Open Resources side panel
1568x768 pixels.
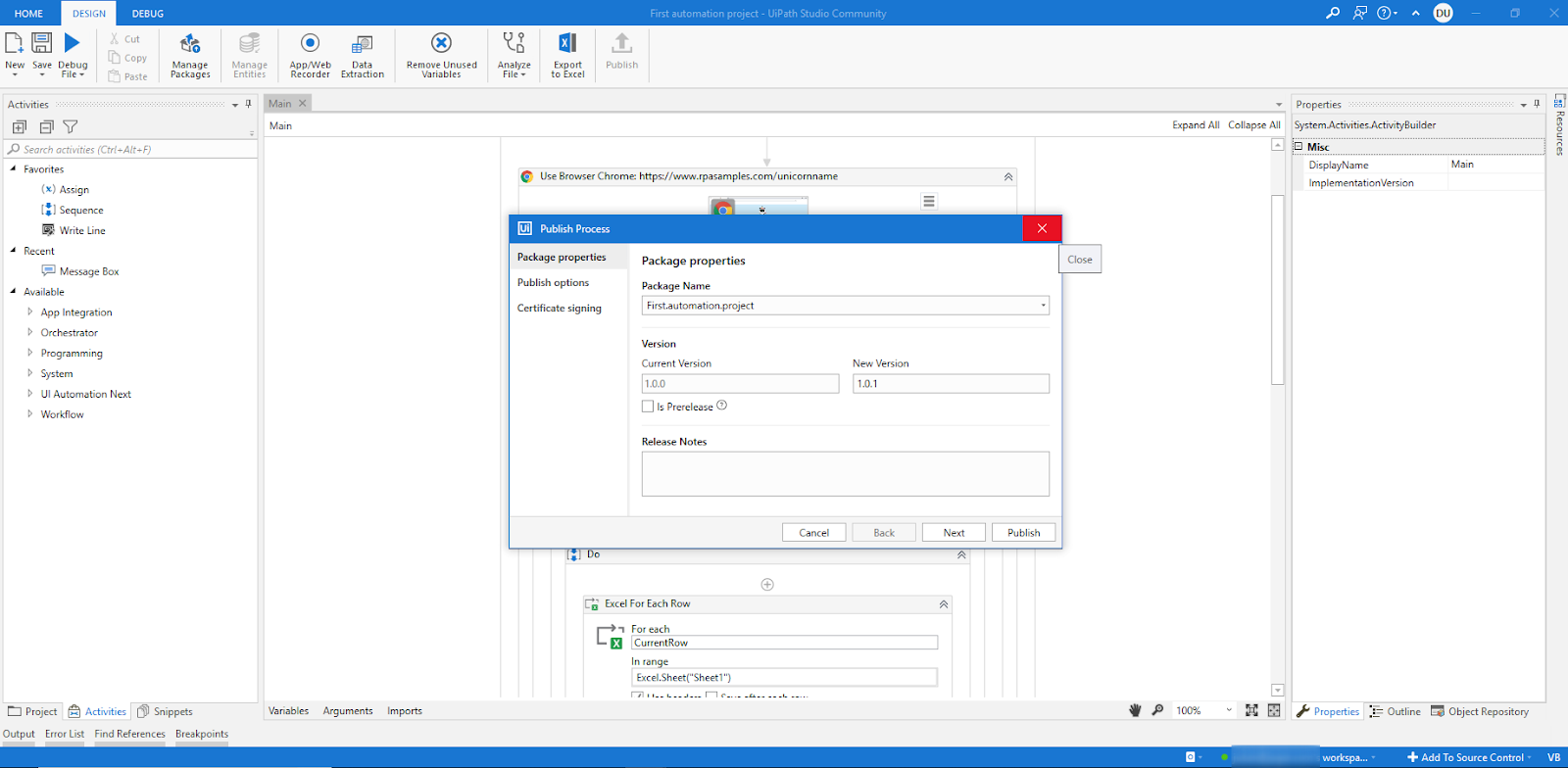tap(1559, 124)
